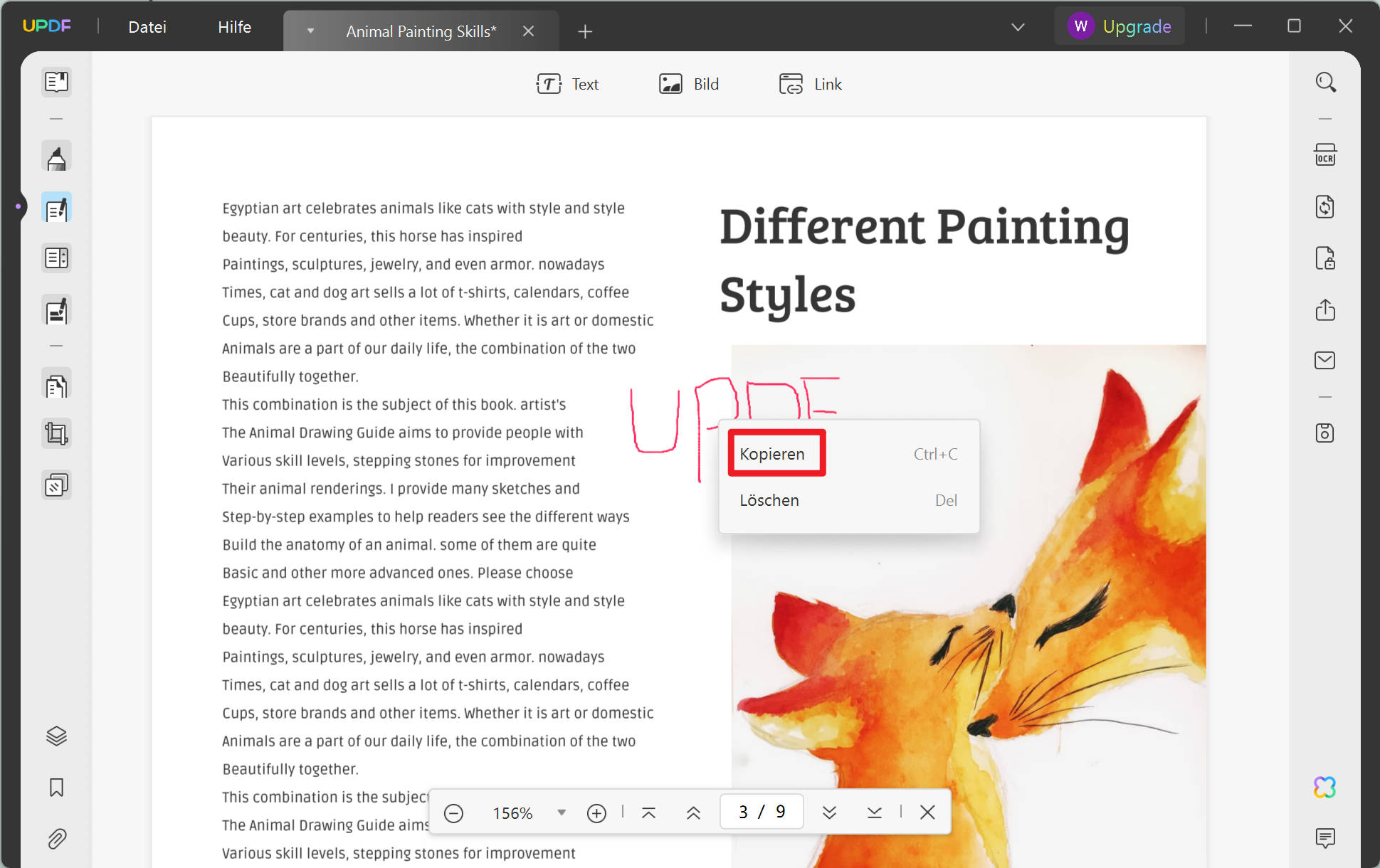
Task: Go to the previous page
Action: [693, 813]
